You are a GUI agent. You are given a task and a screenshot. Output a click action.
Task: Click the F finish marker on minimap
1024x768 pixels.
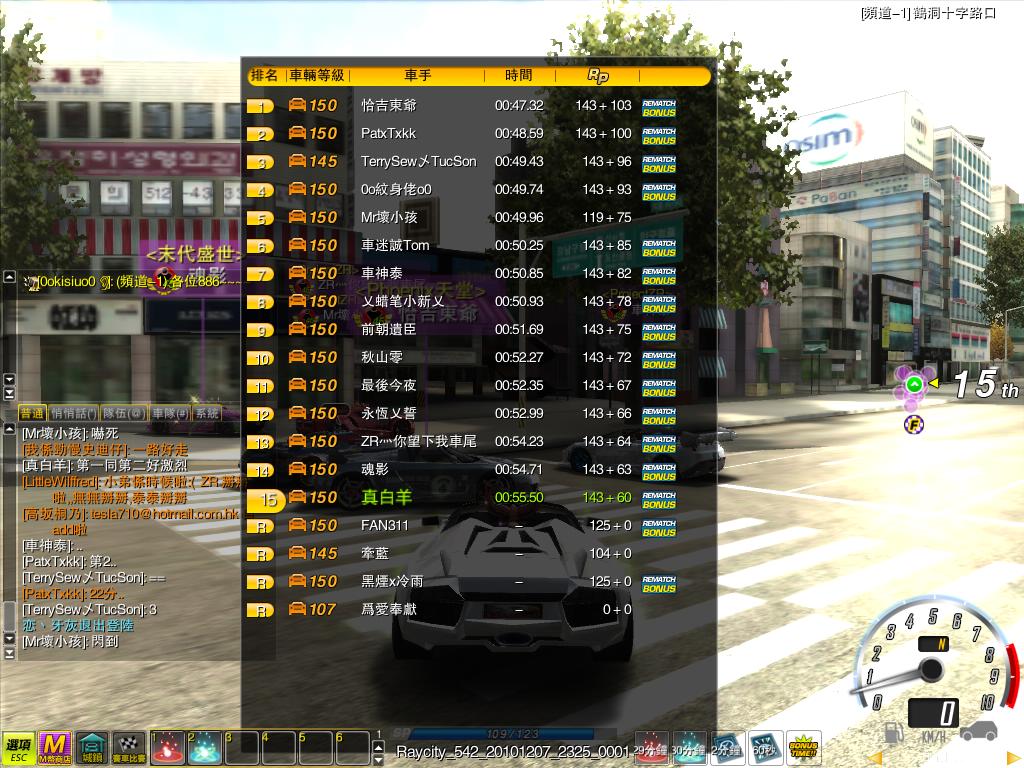point(914,425)
